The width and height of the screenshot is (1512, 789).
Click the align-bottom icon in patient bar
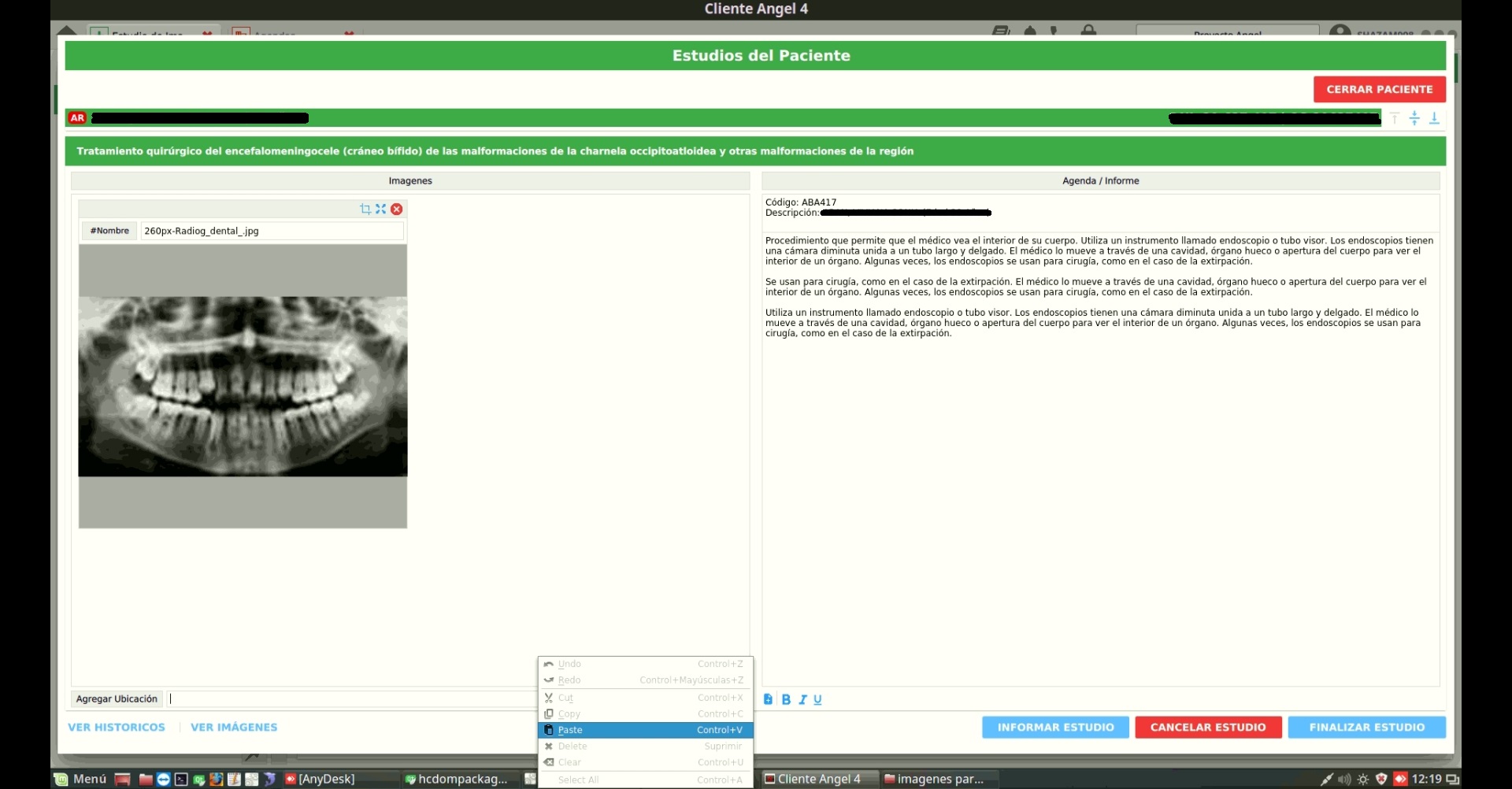[1434, 118]
